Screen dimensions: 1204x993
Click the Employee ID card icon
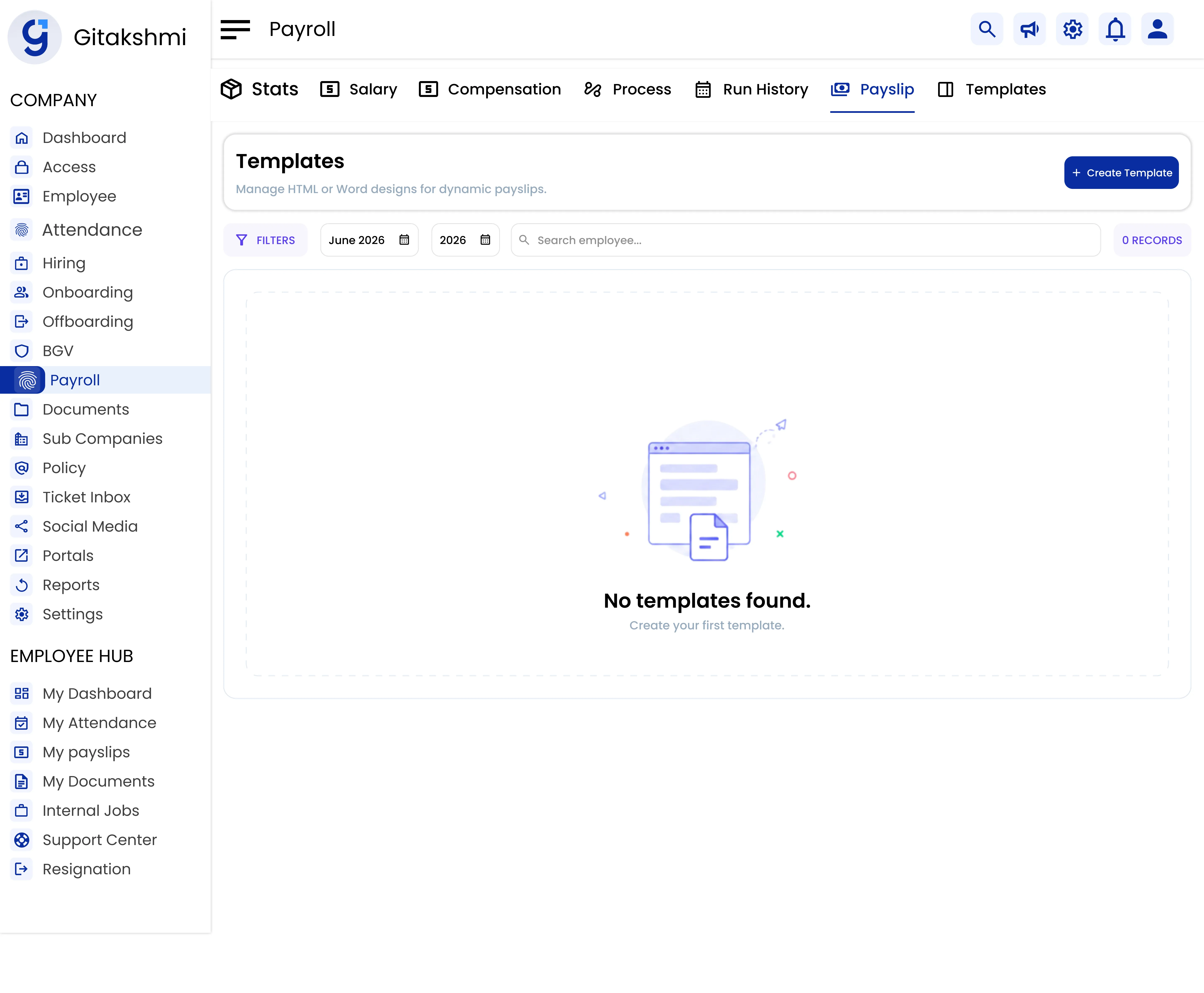[22, 196]
